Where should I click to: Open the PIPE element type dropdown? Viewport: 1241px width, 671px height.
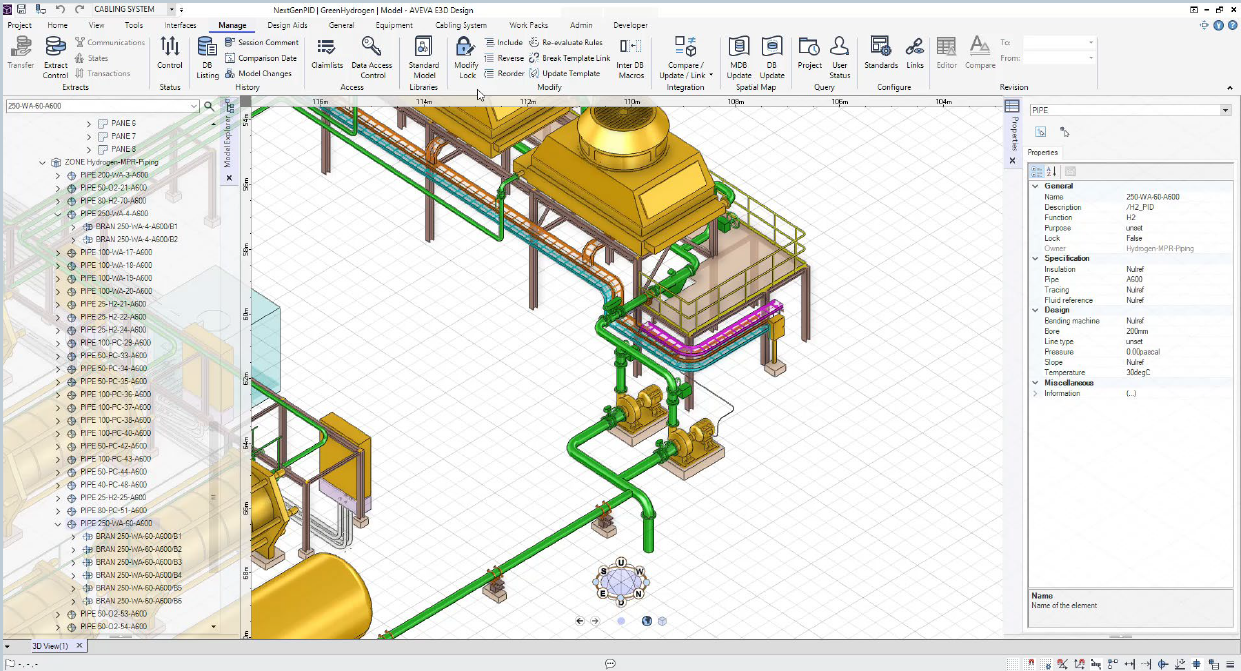(x=1225, y=110)
